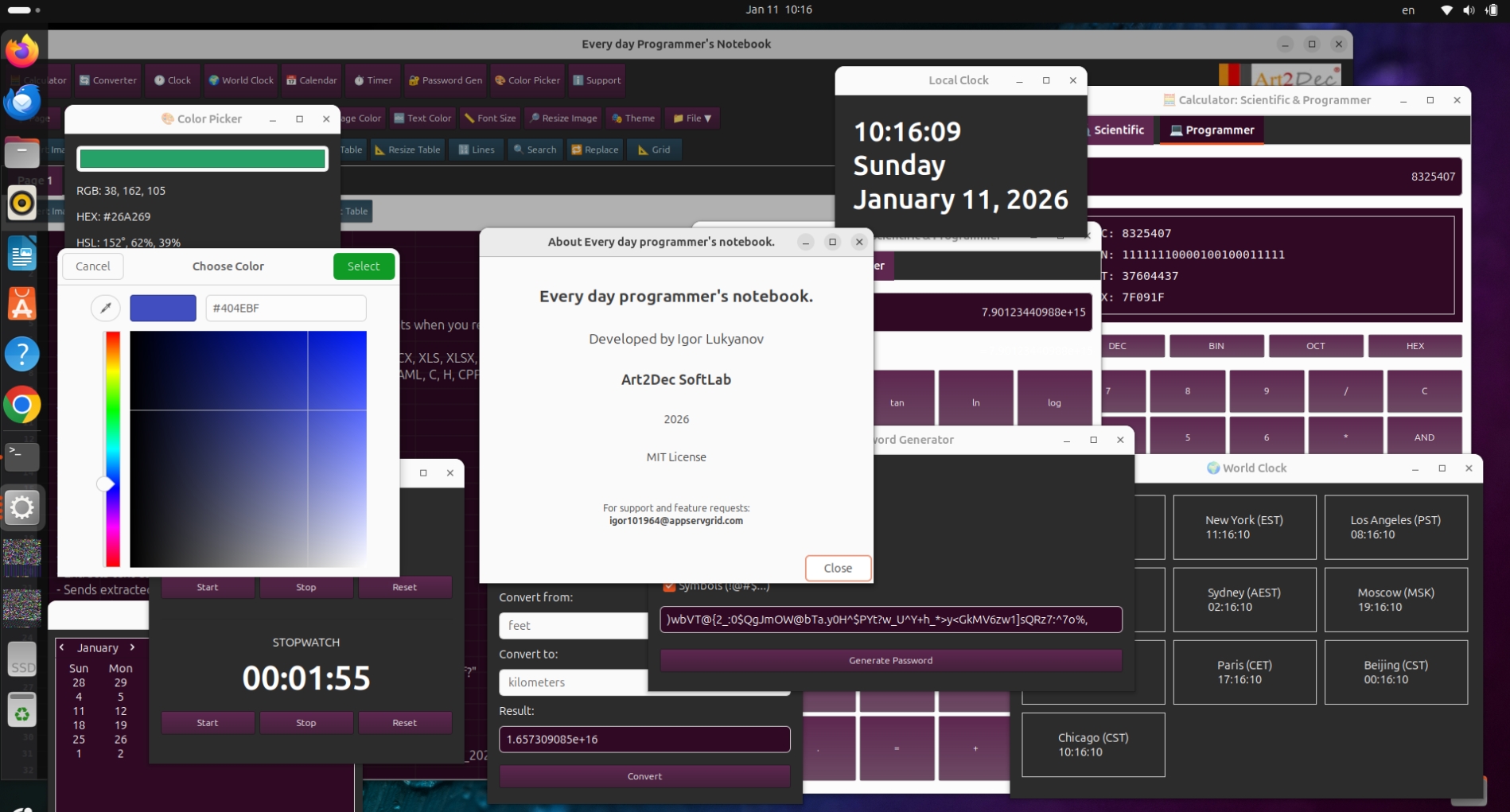
Task: Open the Resize Image tool
Action: coord(563,118)
